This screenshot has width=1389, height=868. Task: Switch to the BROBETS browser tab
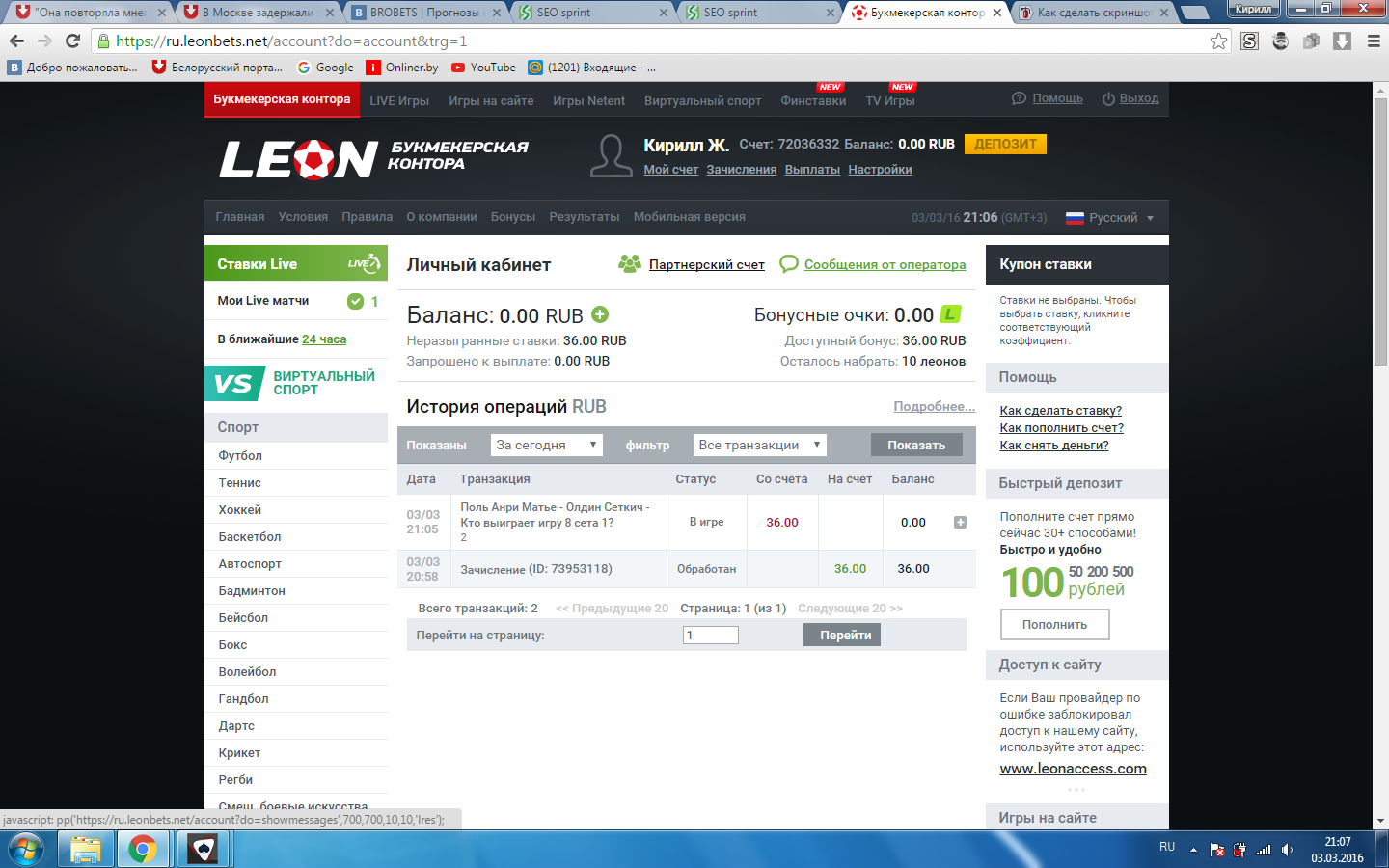click(424, 13)
